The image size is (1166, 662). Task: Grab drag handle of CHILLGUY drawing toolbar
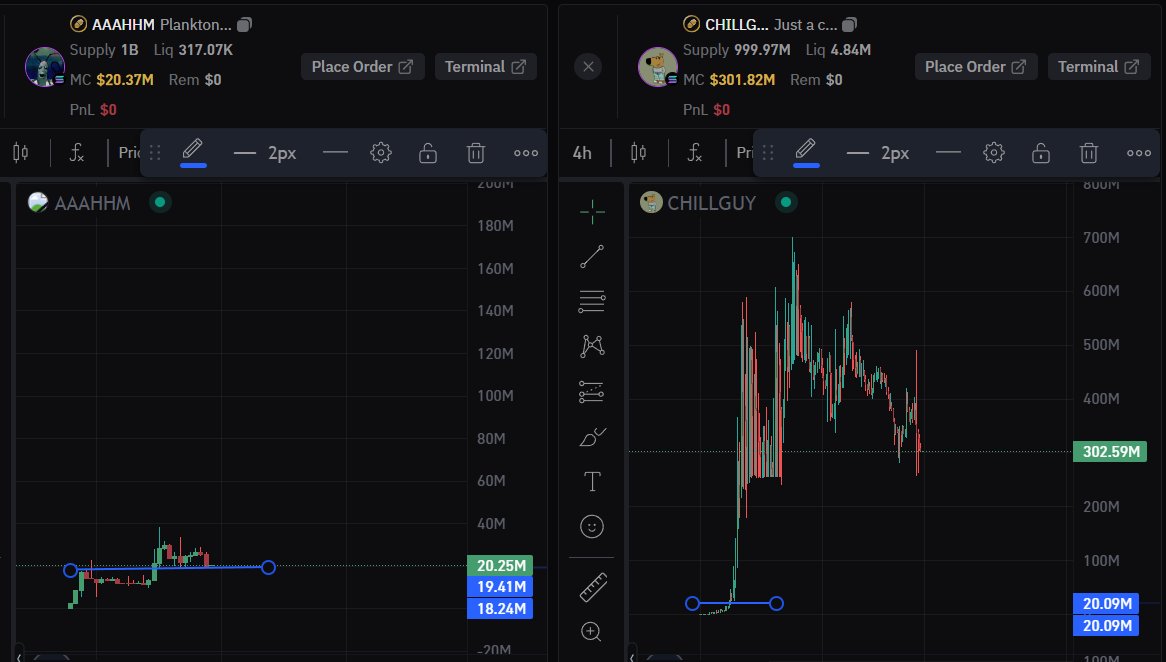(768, 152)
